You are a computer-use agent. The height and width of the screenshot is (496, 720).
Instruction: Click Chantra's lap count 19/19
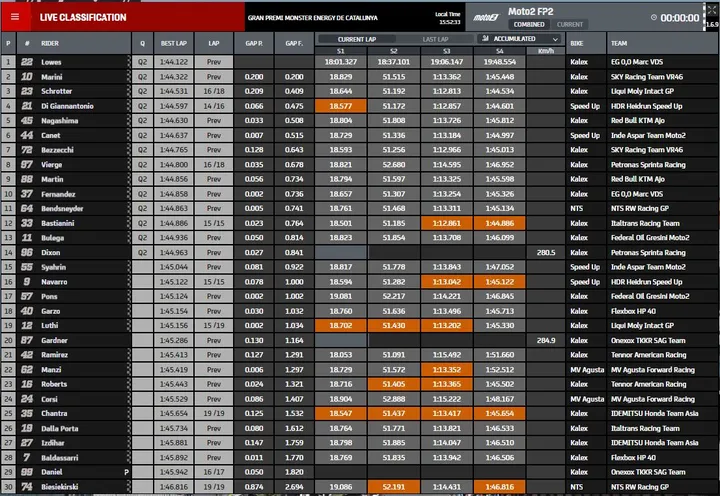point(214,413)
